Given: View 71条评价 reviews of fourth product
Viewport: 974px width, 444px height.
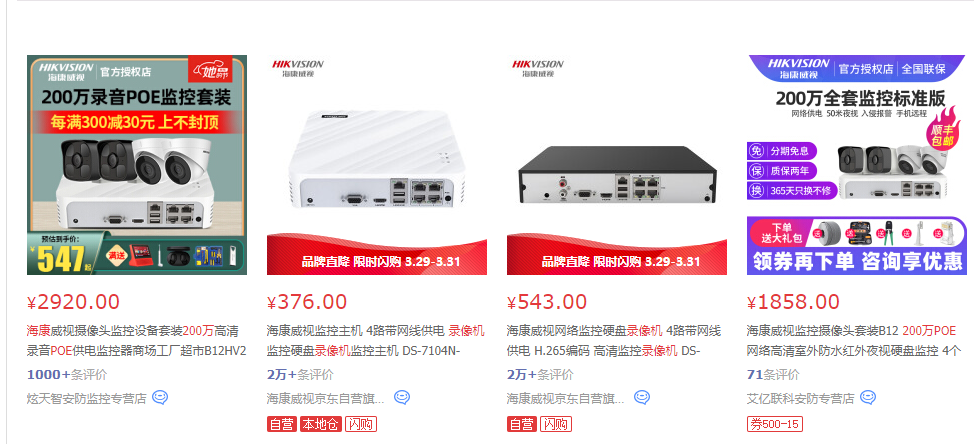Looking at the screenshot, I should click(x=773, y=375).
